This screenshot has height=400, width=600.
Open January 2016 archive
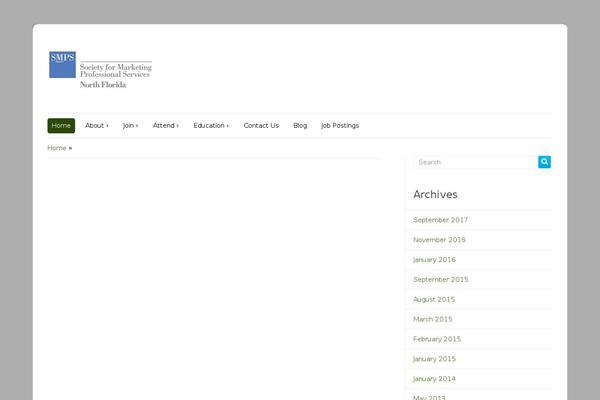point(434,260)
